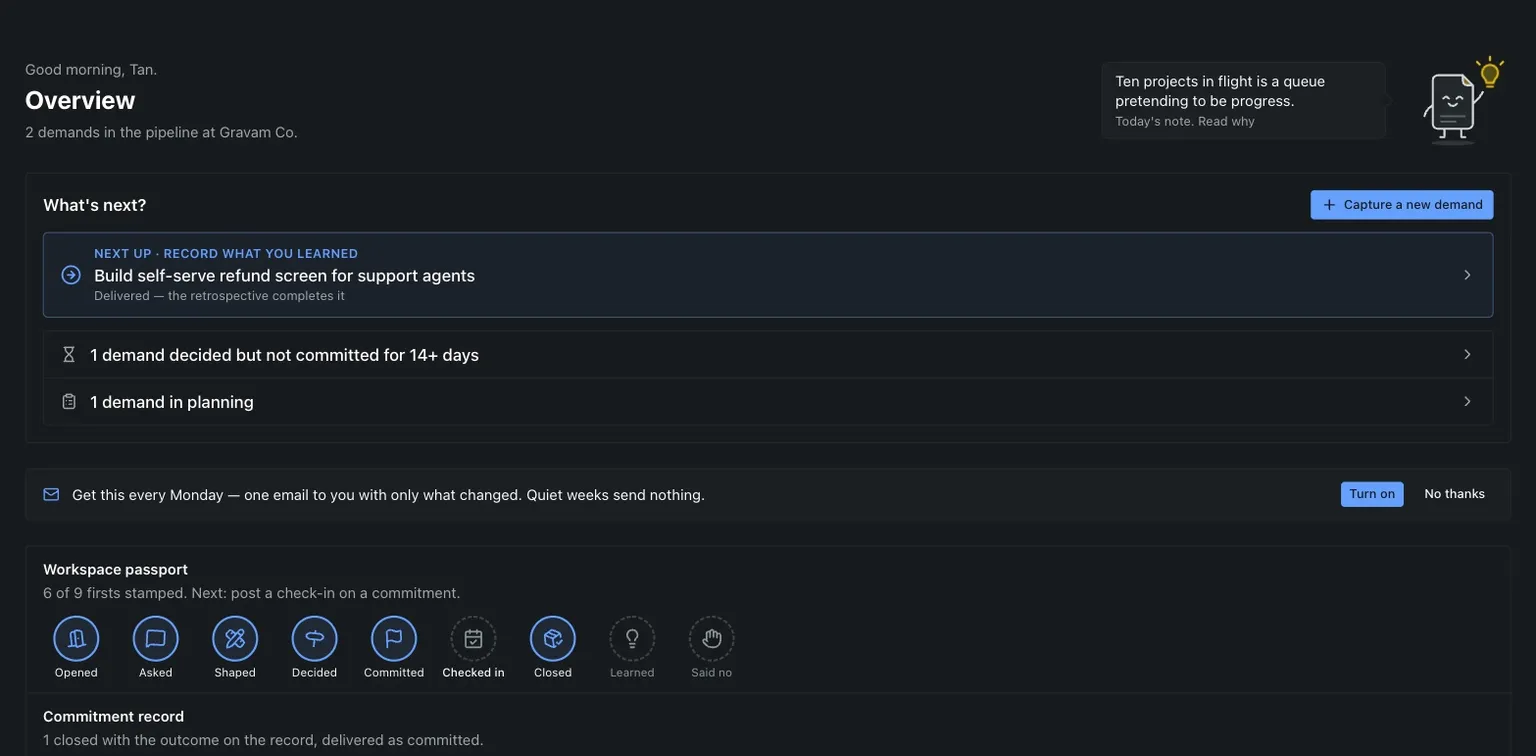Click the Asked stamp speech-bubble icon
This screenshot has height=756, width=1536.
[156, 639]
